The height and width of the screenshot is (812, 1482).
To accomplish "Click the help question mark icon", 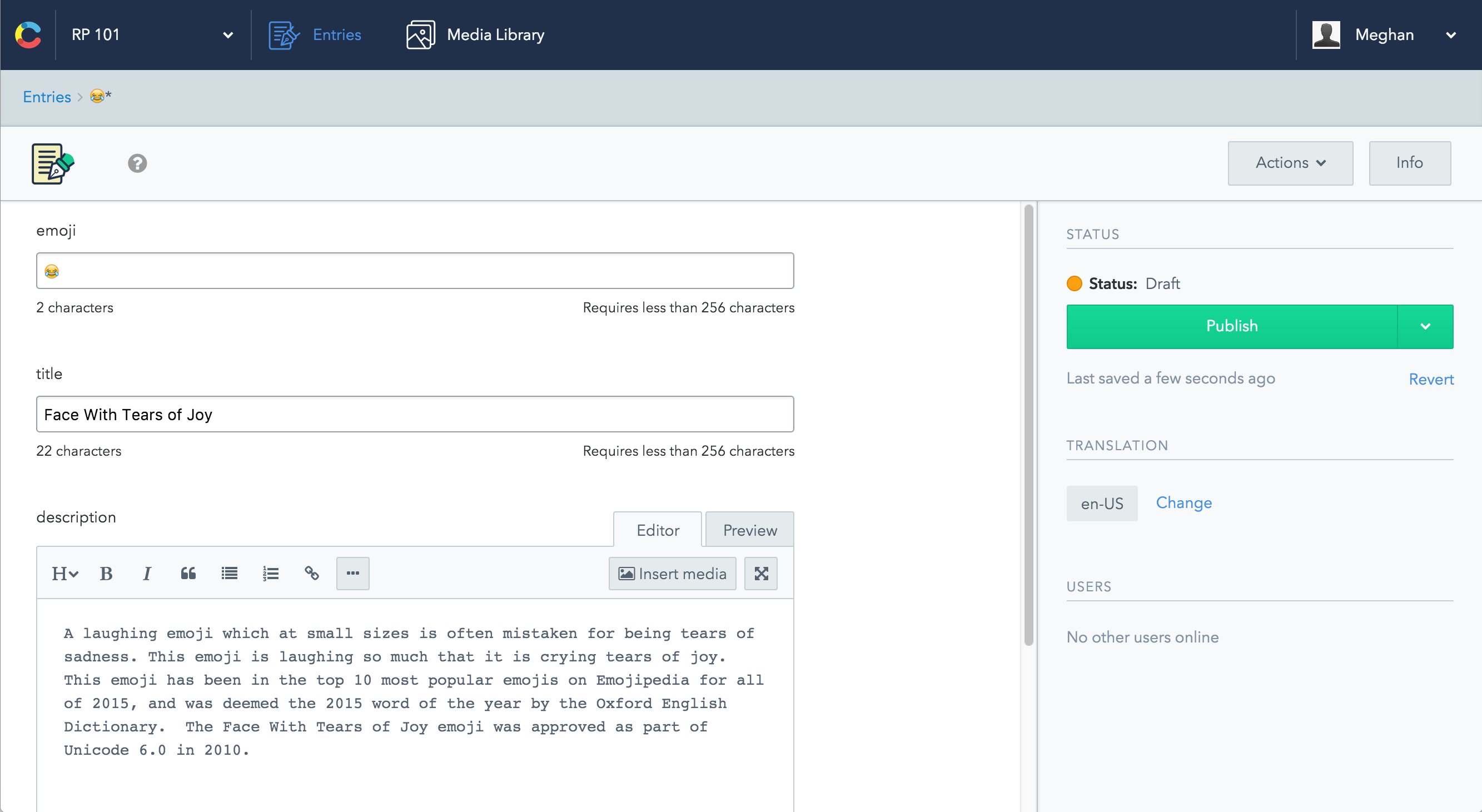I will point(137,163).
